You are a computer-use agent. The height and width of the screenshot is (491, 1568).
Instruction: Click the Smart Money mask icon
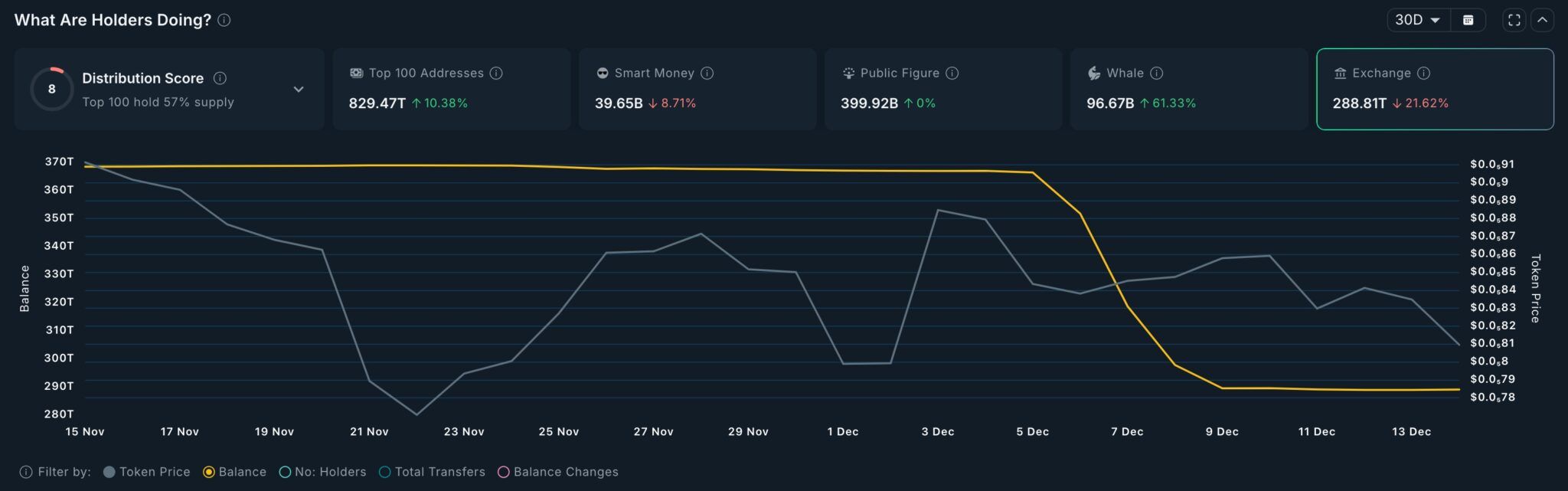click(x=603, y=73)
